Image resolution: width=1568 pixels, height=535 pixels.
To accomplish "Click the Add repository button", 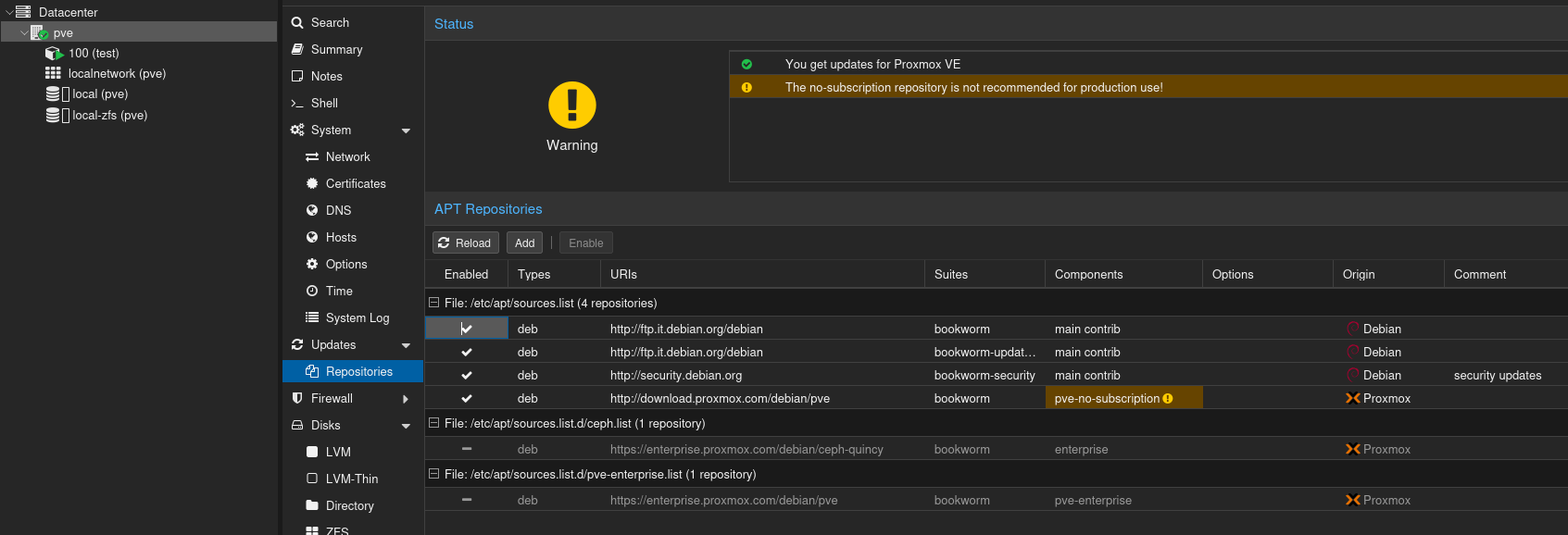I will coord(524,243).
